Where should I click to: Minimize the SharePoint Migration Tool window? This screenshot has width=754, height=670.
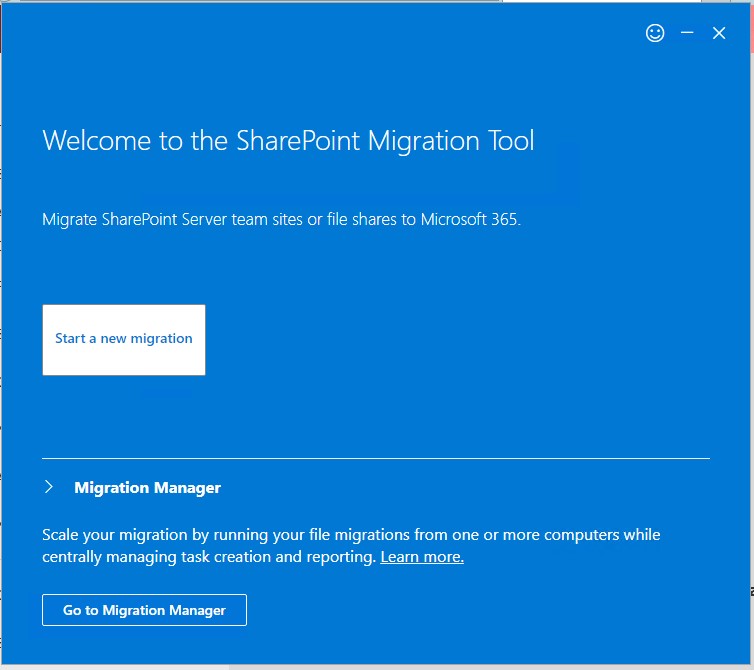(687, 33)
